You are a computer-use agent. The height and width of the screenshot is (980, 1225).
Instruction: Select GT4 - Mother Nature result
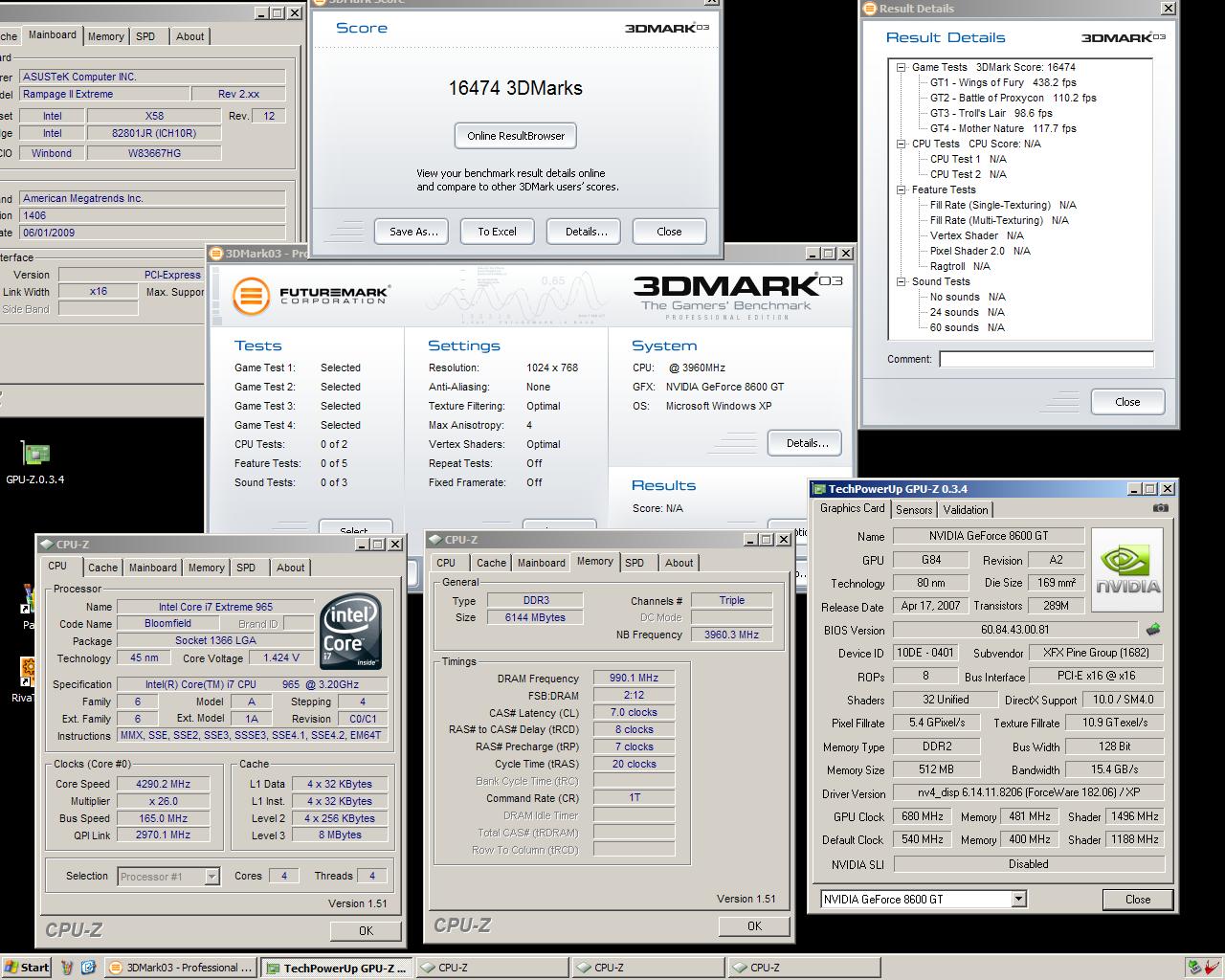pos(1003,128)
